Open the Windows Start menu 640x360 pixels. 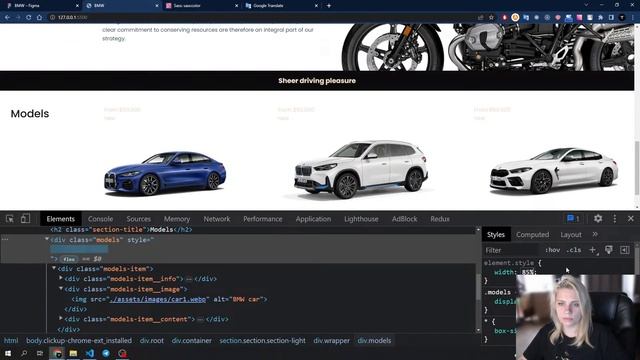click(8, 353)
